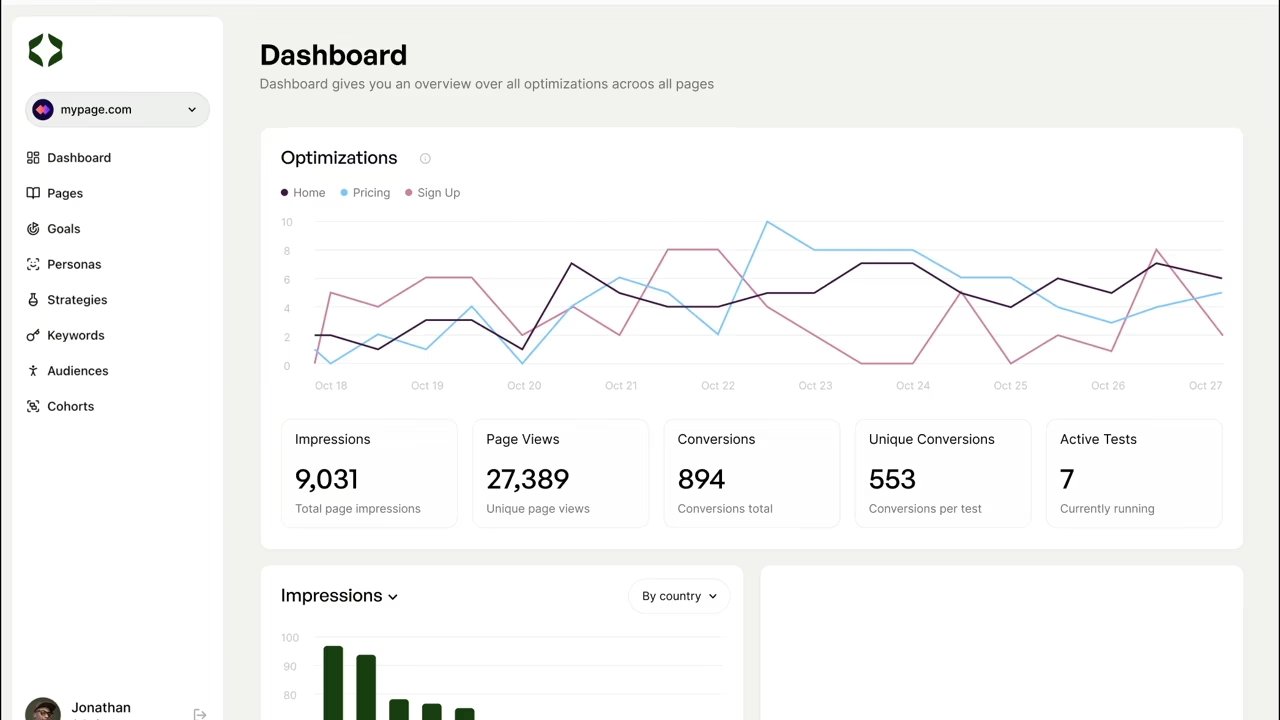Open the By country filter dropdown
1280x720 pixels.
(679, 595)
